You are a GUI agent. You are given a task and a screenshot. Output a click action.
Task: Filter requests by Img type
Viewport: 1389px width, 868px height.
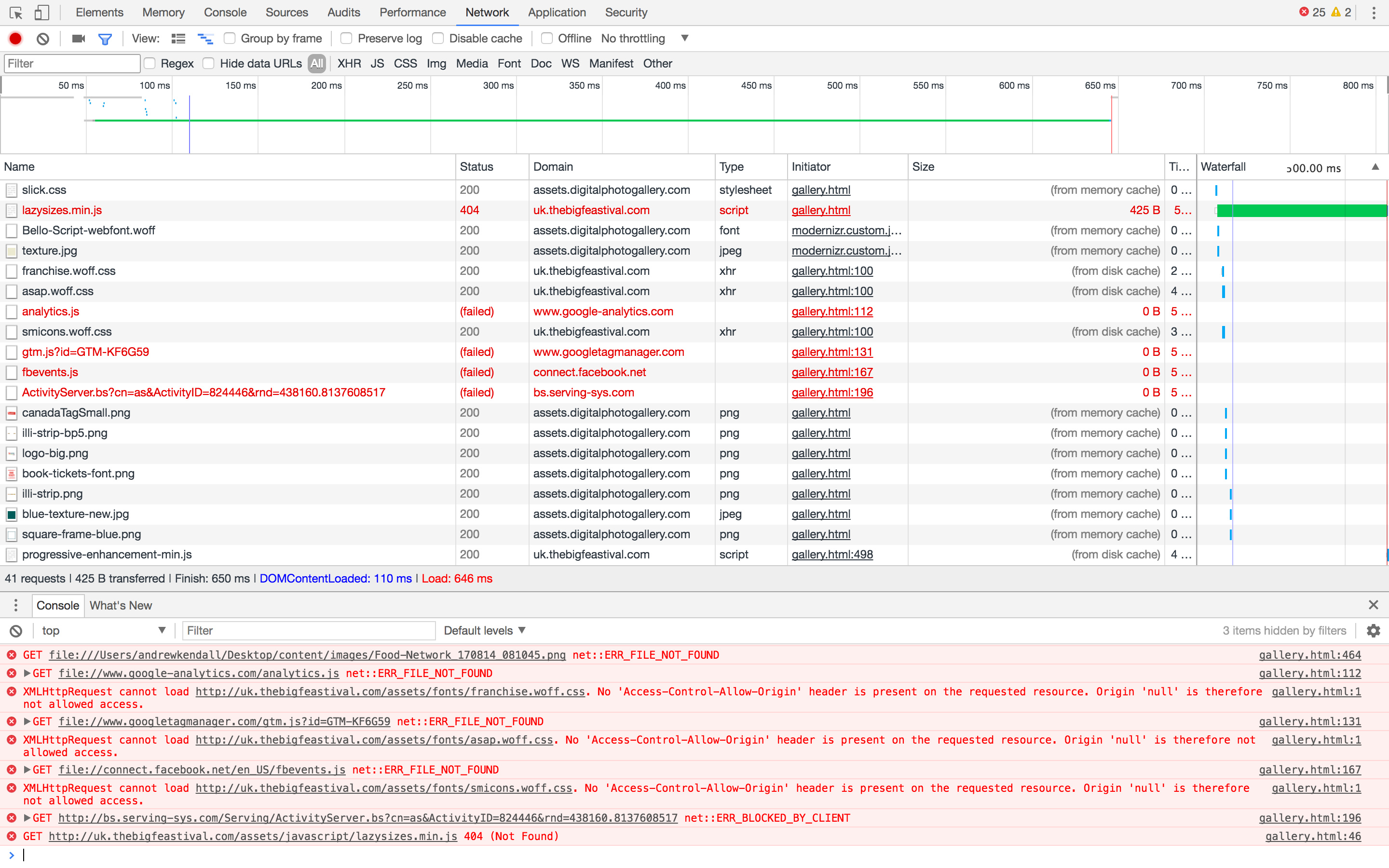coord(436,64)
